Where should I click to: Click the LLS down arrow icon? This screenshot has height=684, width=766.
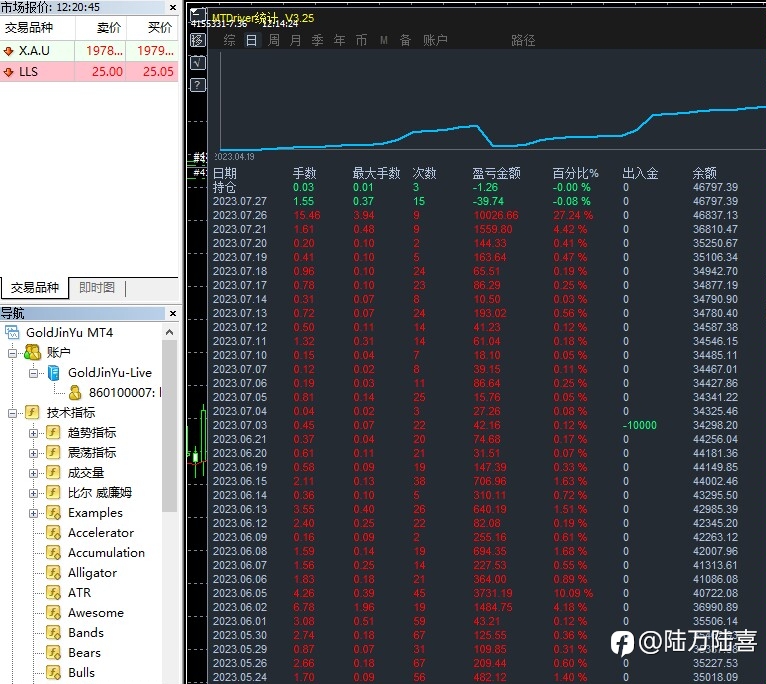click(8, 72)
